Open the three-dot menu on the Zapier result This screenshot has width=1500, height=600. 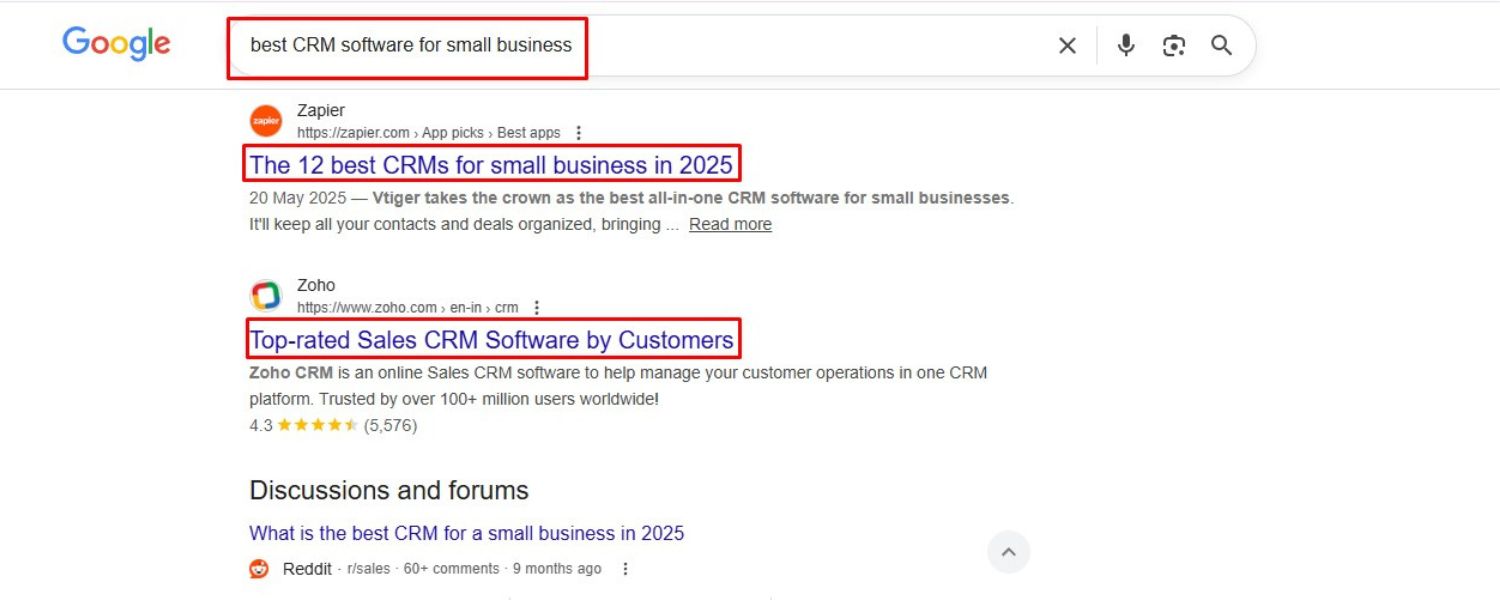[x=579, y=132]
